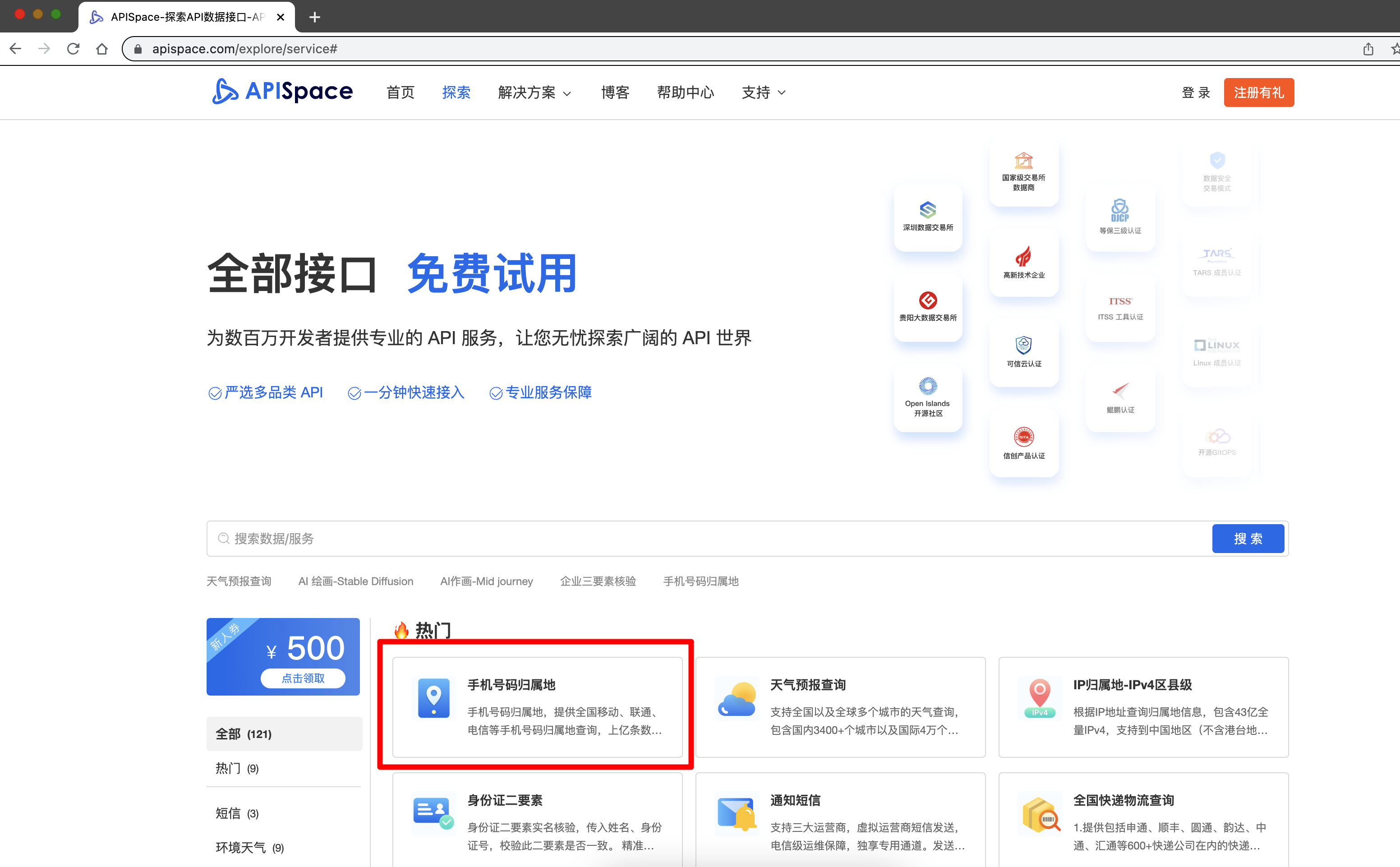Go back using browser back arrow

[x=15, y=49]
